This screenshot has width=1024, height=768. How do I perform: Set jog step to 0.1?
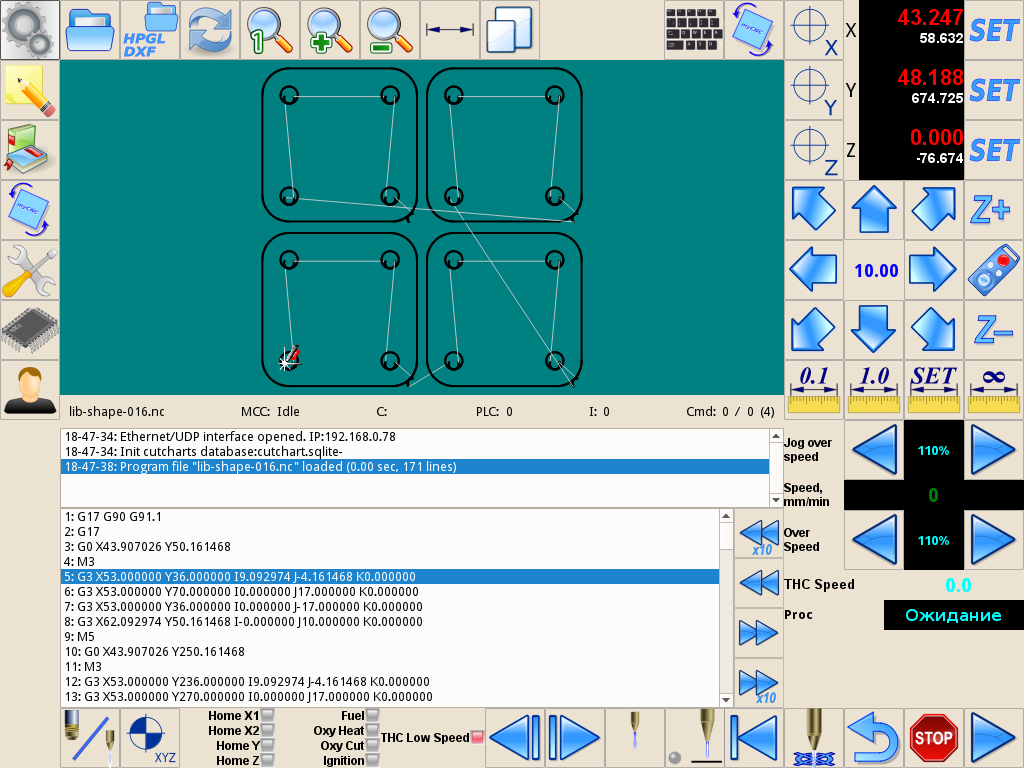point(814,390)
